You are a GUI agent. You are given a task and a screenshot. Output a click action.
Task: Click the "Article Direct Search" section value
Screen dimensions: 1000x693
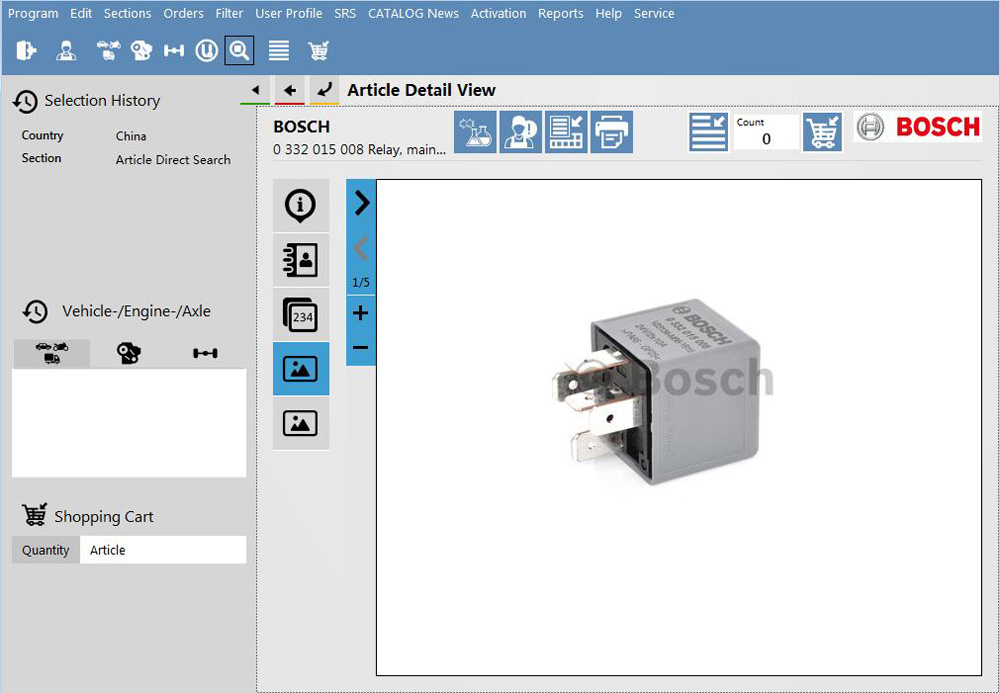coord(173,160)
